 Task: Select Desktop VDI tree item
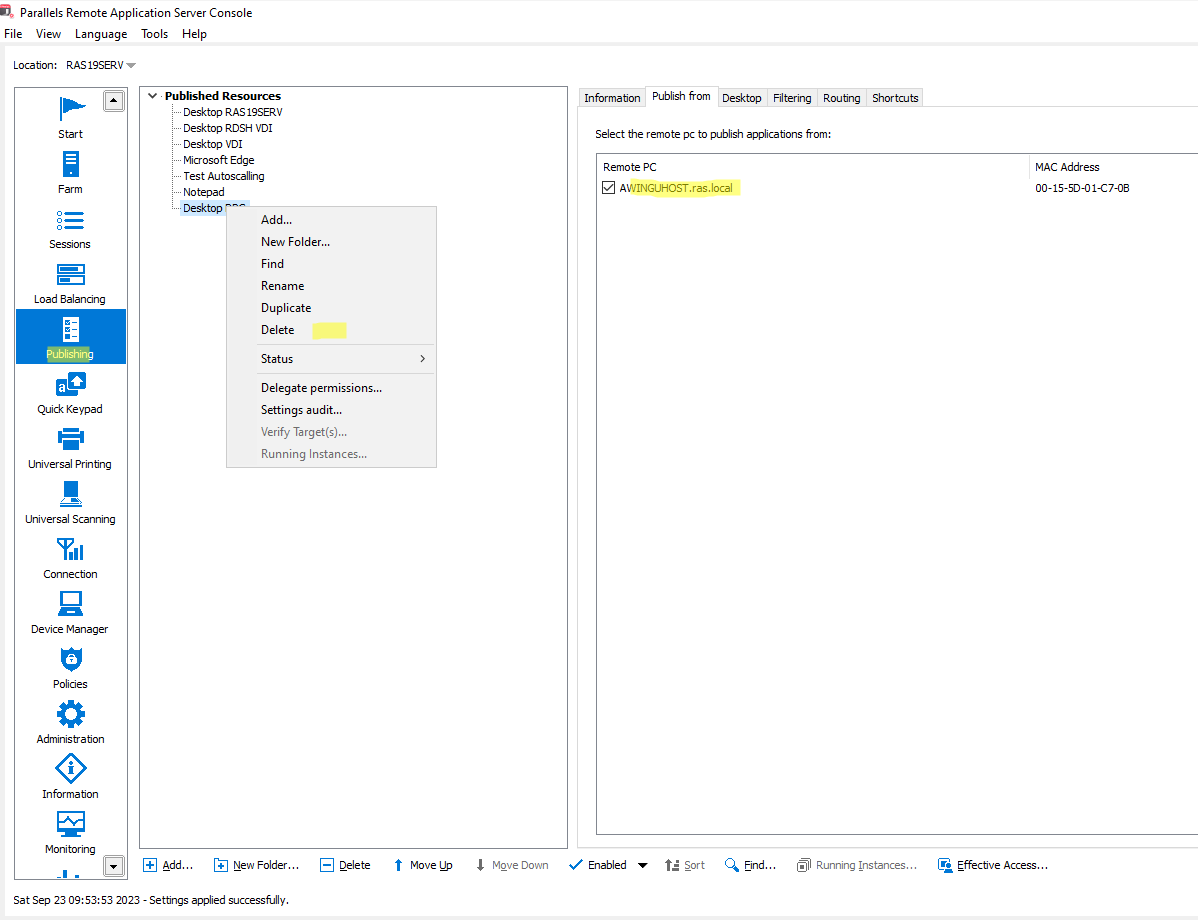(x=212, y=144)
